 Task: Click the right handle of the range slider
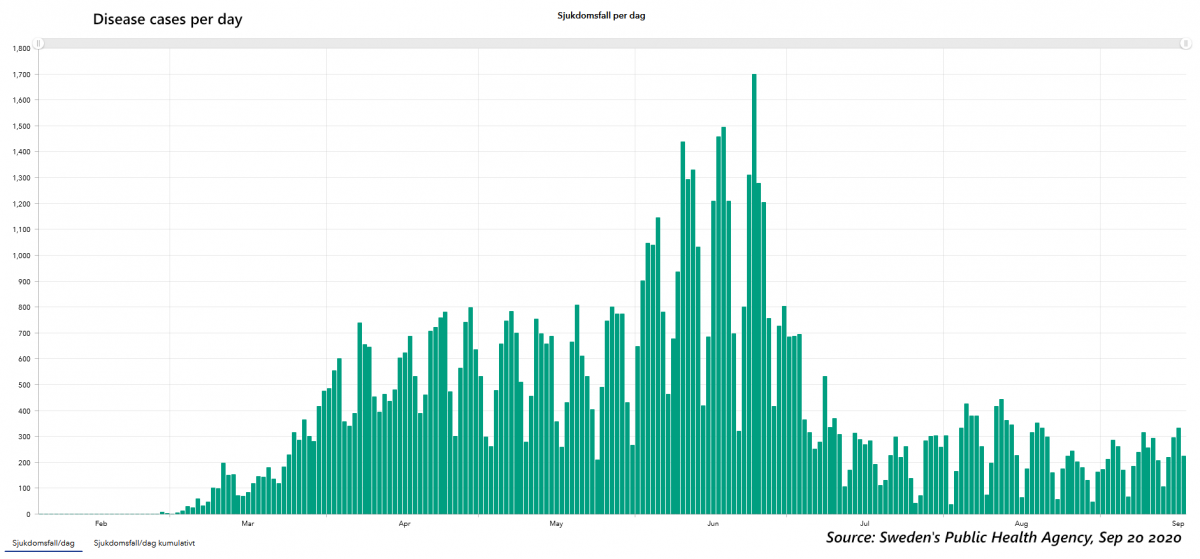point(1184,43)
